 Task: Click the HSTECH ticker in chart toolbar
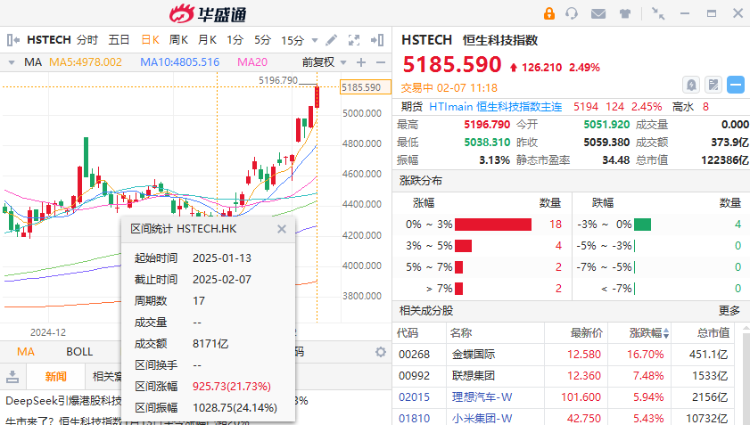49,40
